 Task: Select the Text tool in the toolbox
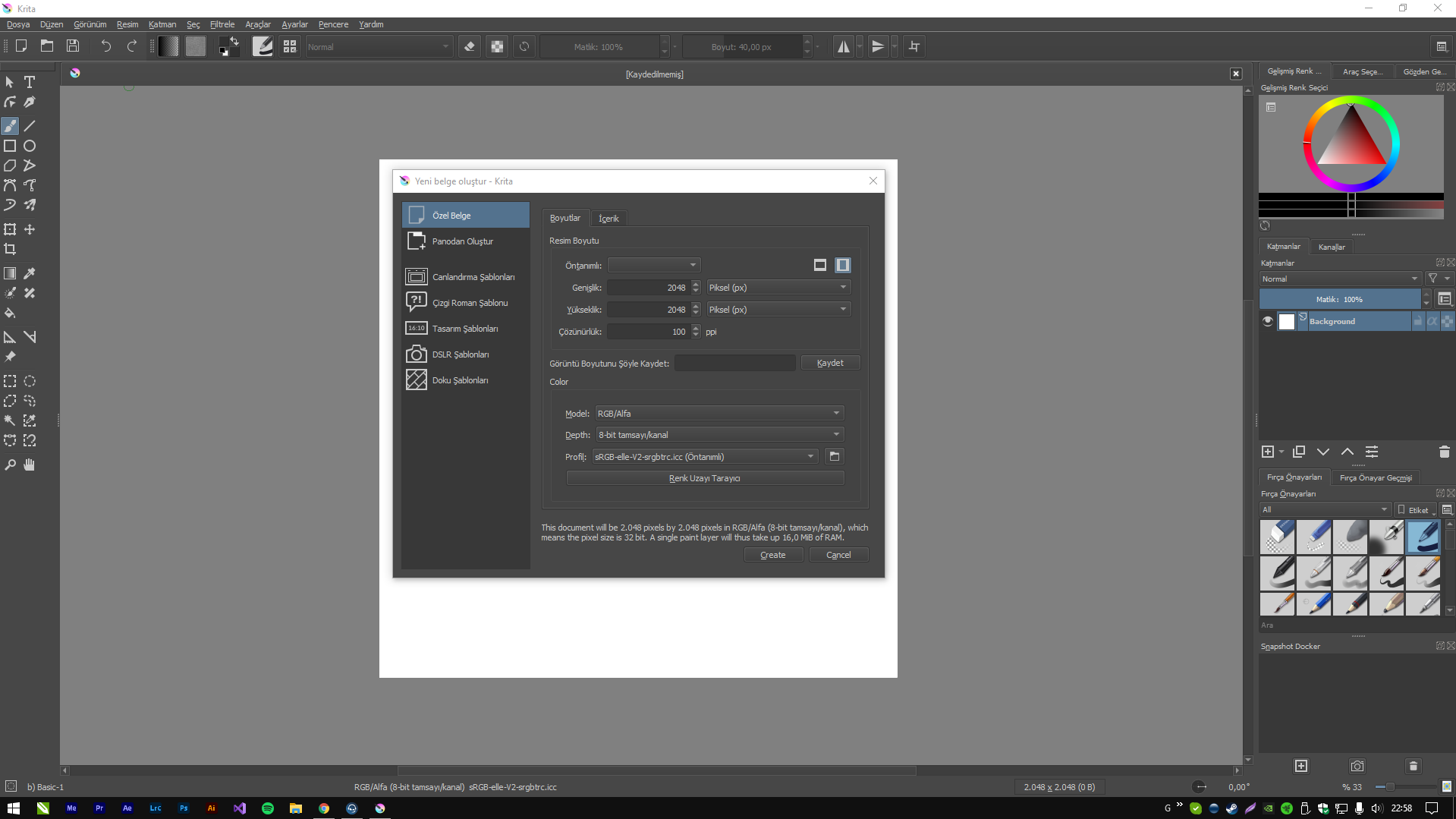30,82
